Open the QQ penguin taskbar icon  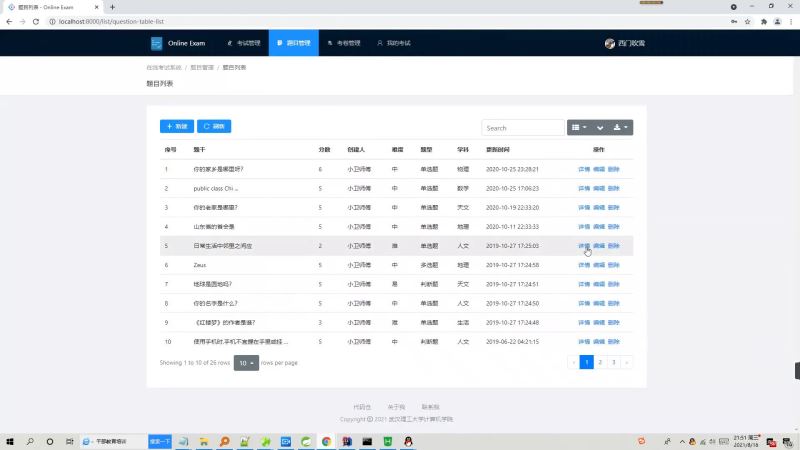pyautogui.click(x=408, y=441)
